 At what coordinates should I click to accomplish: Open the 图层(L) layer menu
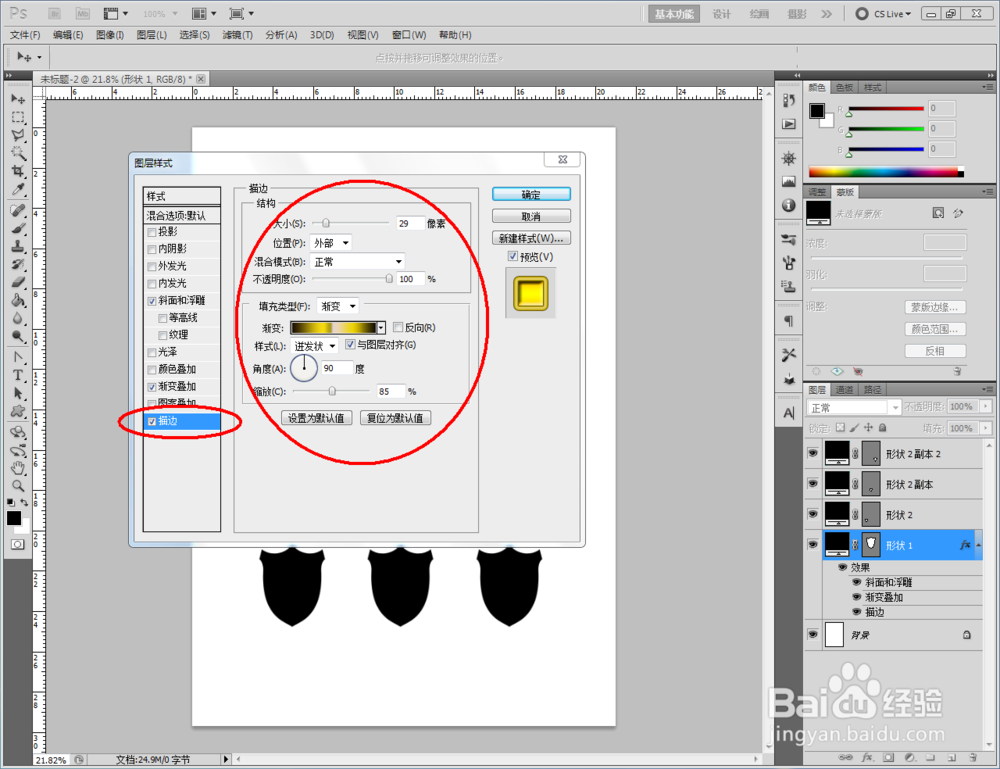pos(152,34)
